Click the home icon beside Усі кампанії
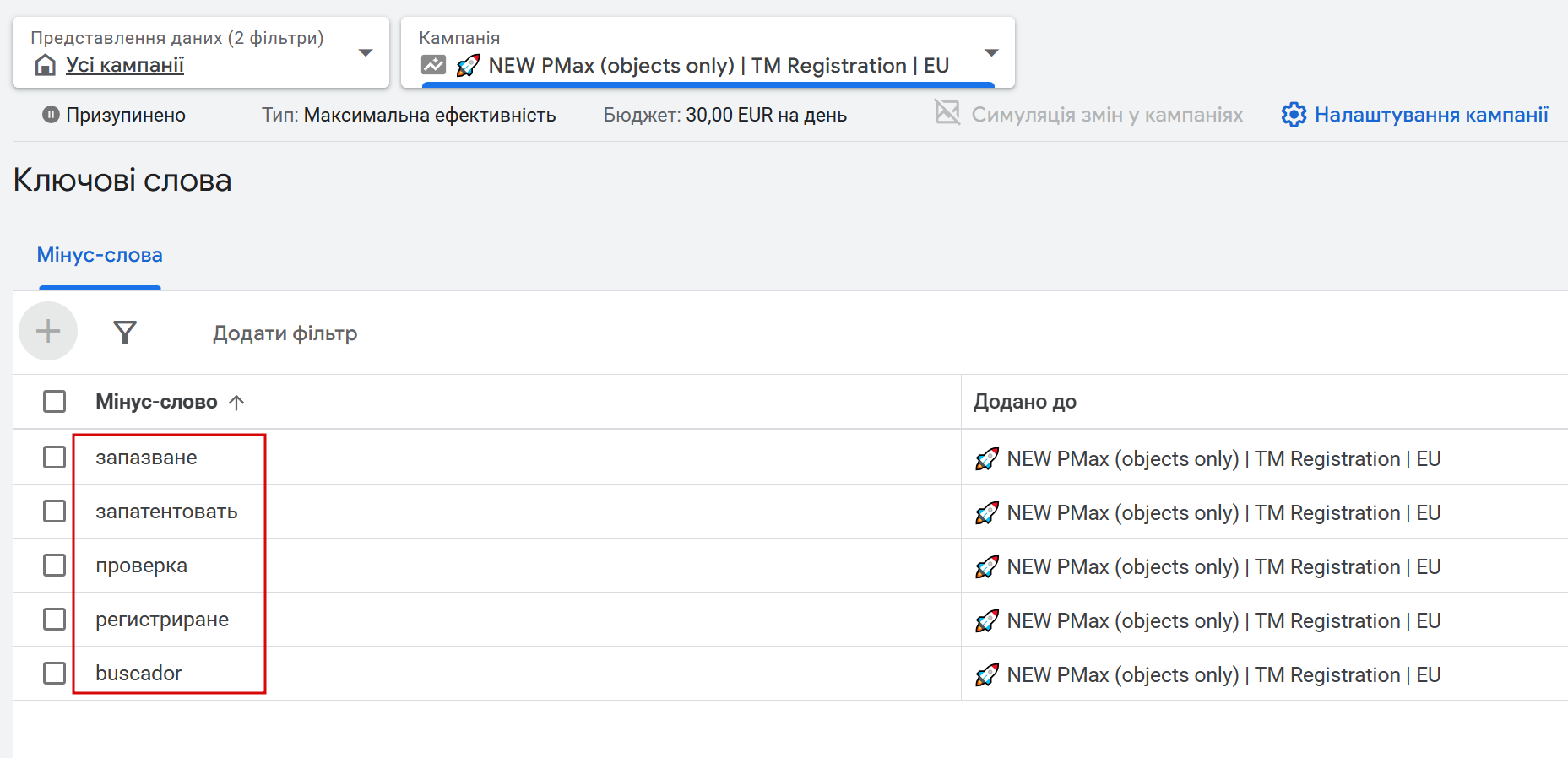1568x758 pixels. (46, 65)
